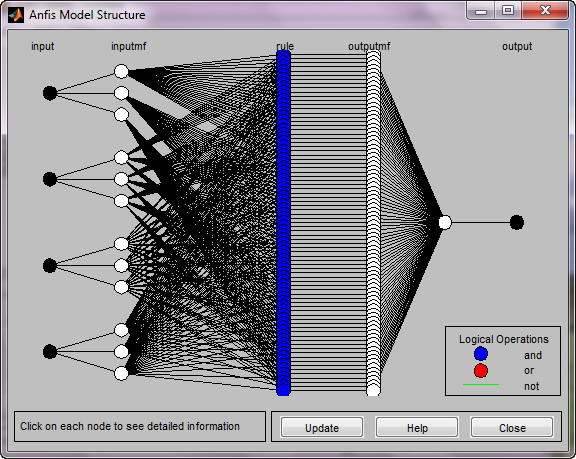The image size is (576, 459).
Task: Open Help for Anfis structure
Action: [417, 427]
